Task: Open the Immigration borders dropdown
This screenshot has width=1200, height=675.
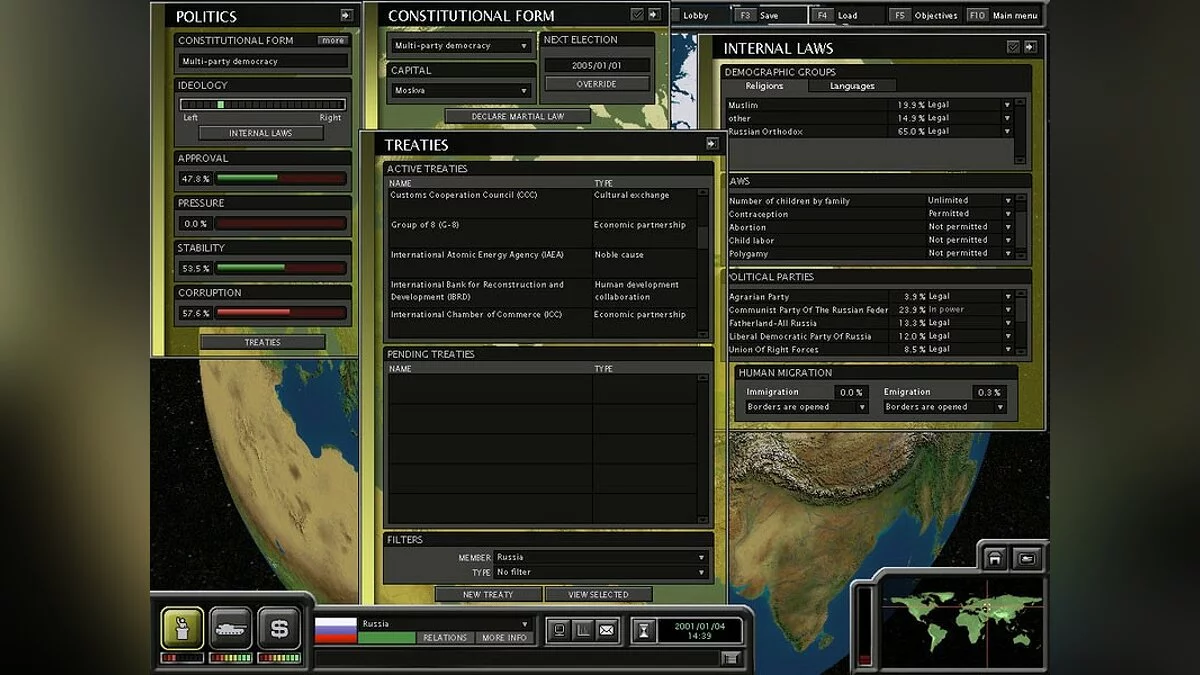Action: coord(806,407)
